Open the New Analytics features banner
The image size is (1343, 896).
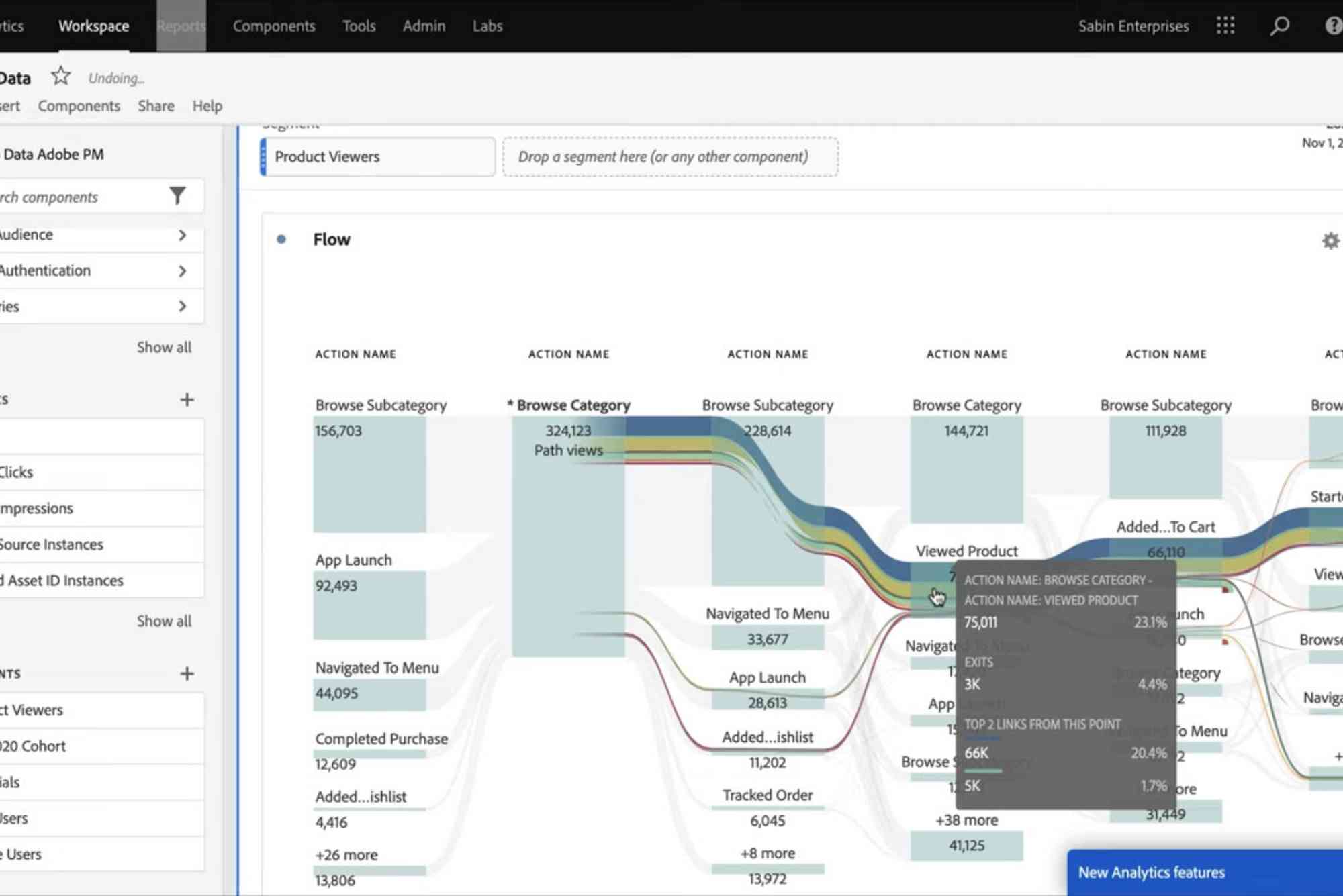point(1152,872)
